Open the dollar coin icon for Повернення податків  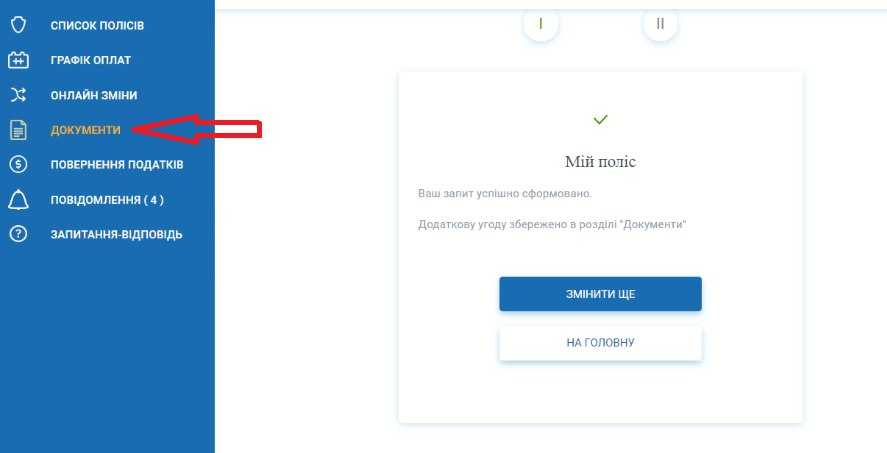tap(18, 165)
